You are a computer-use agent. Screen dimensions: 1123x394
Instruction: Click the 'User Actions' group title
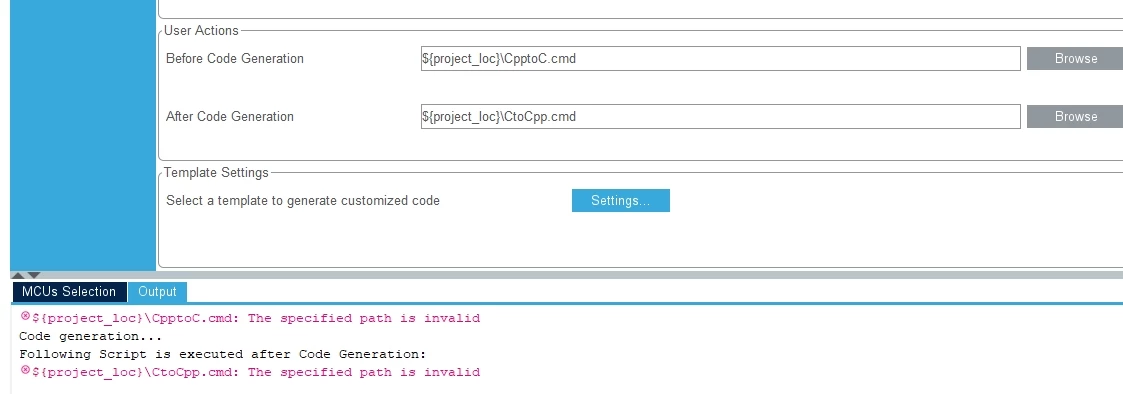coord(201,31)
